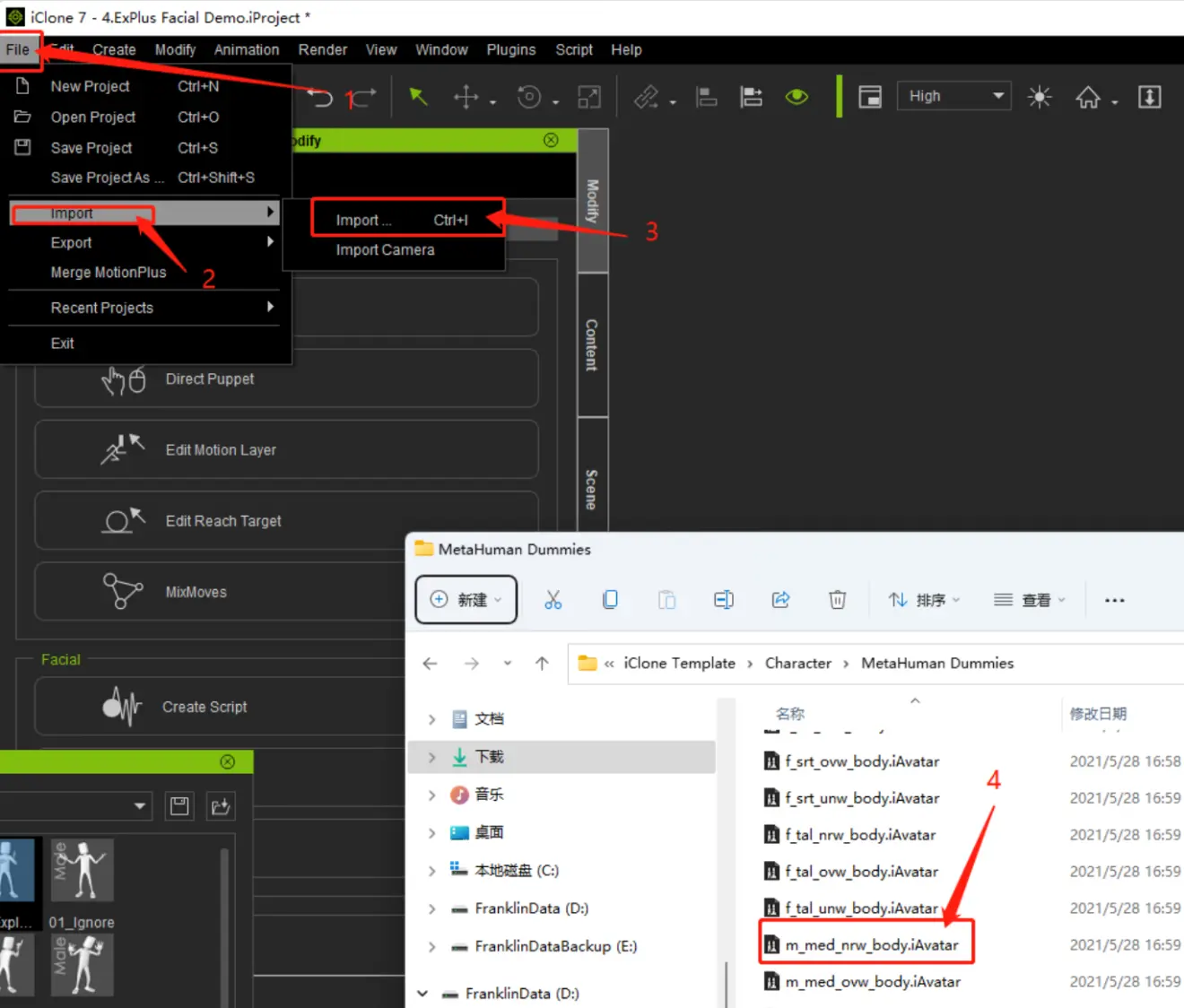Click the Direct Puppet button
The height and width of the screenshot is (1008, 1184).
[x=286, y=378]
